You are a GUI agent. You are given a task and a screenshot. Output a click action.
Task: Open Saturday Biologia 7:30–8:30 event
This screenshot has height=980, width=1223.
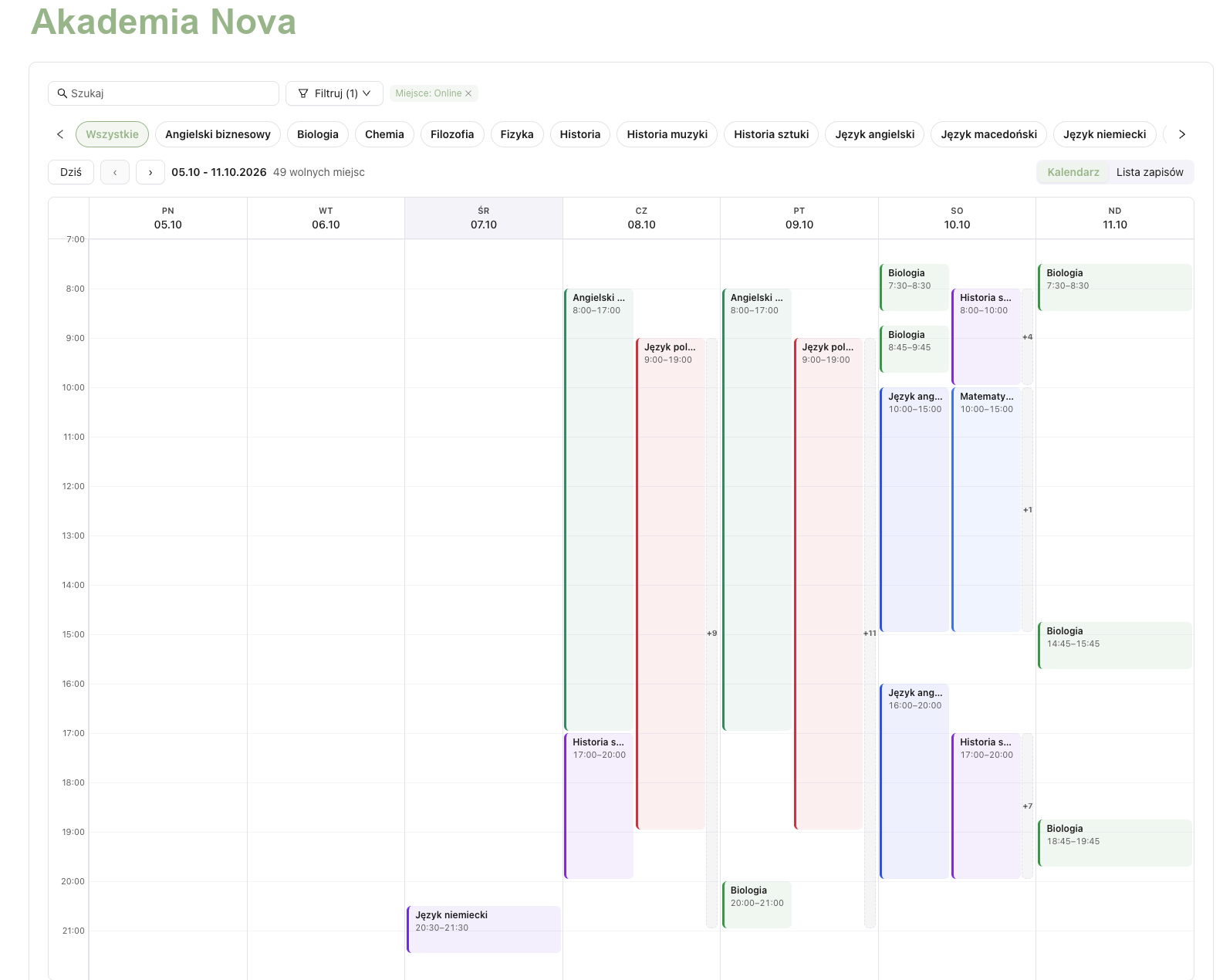click(x=914, y=287)
